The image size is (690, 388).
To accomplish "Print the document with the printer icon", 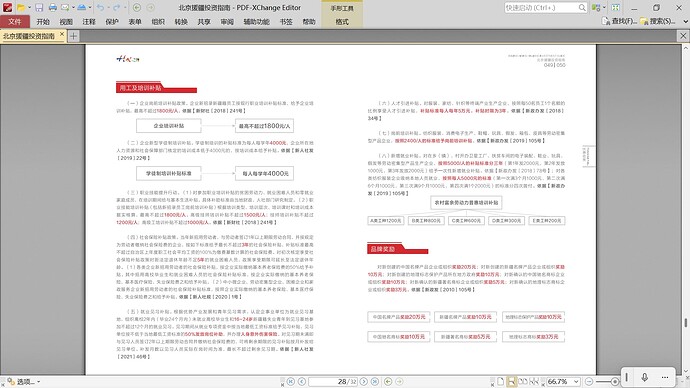I will click(53, 7).
